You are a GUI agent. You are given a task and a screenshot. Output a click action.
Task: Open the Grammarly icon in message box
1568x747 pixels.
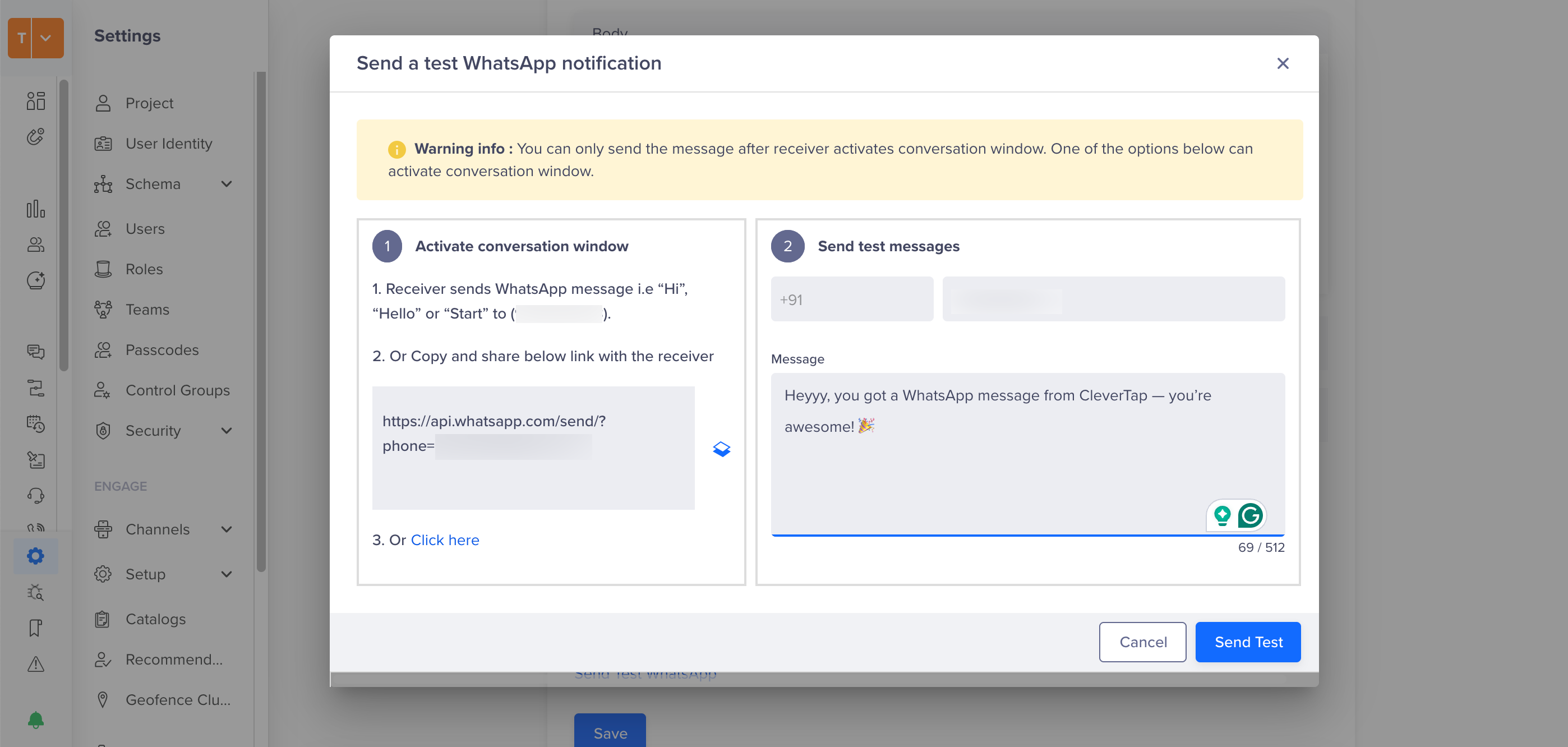tap(1250, 515)
